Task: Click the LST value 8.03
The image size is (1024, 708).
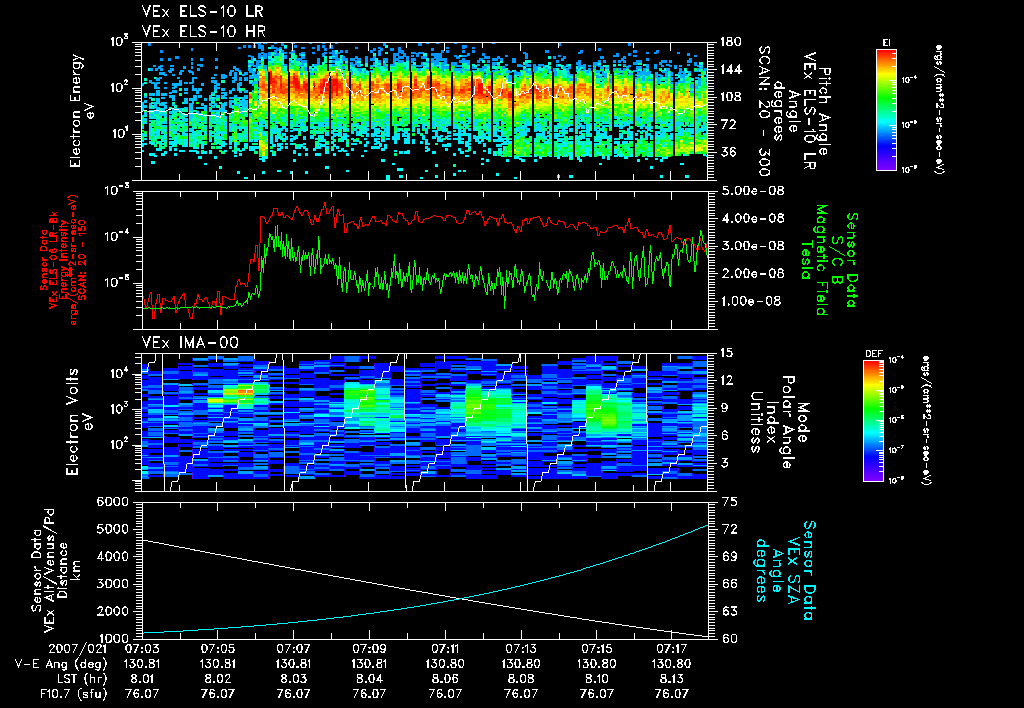Action: [x=293, y=679]
